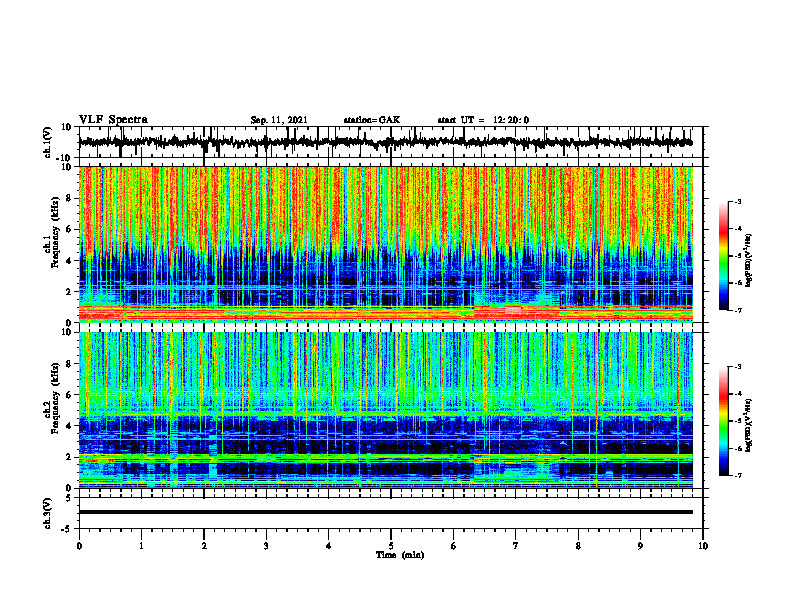Click the "-7" label on ch.1 colorbar
This screenshot has height=612, width=792.
point(738,311)
